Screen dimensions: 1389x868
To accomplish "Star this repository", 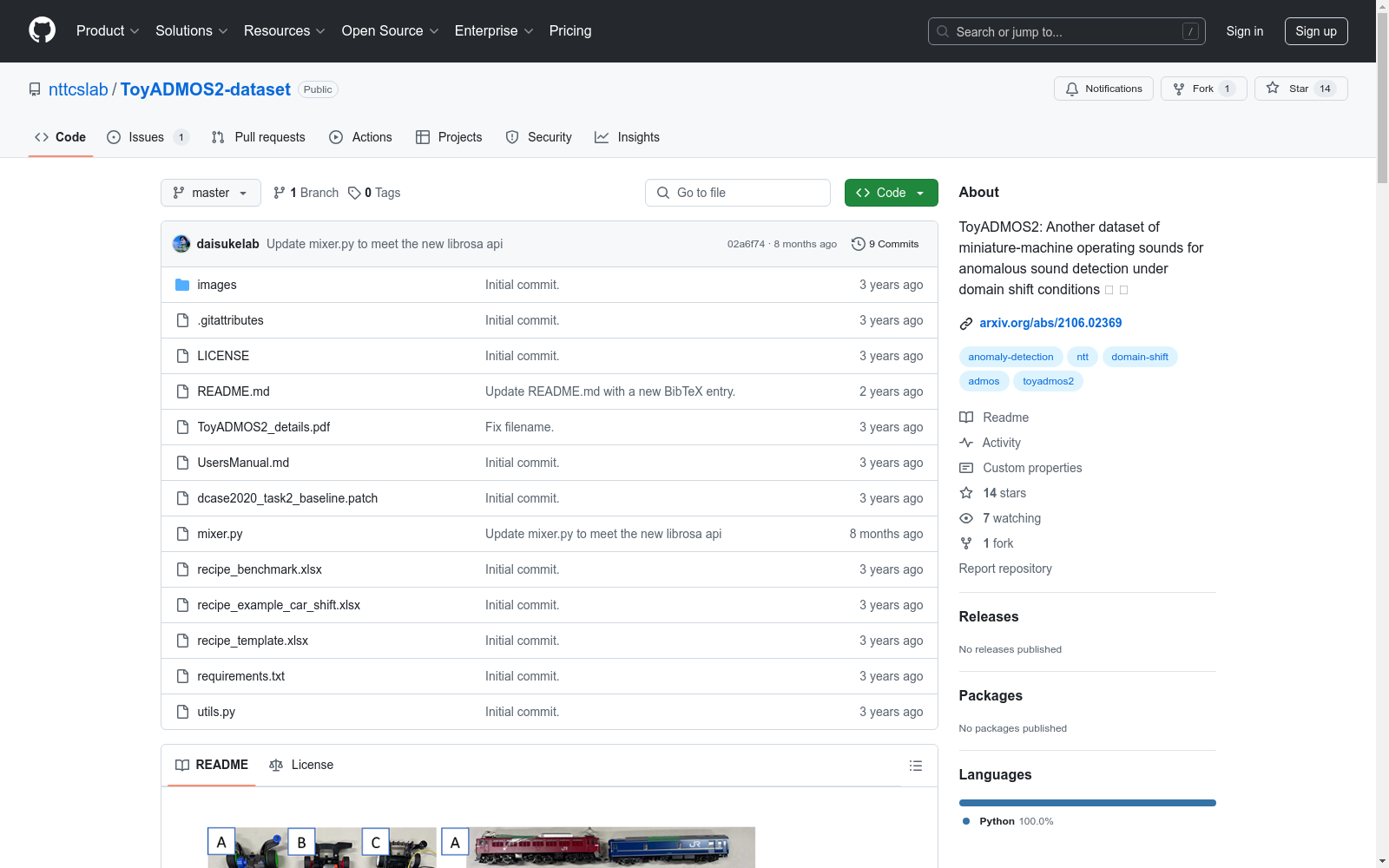I will tap(1300, 89).
